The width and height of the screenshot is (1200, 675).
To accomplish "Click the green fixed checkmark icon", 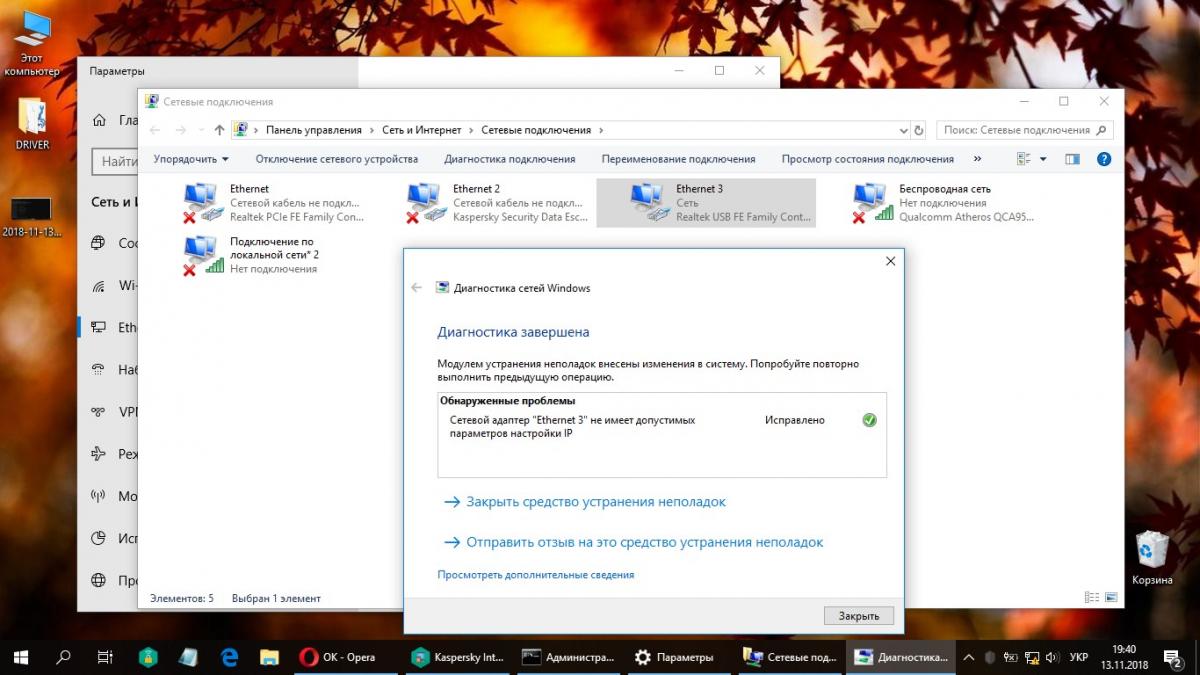I will point(869,420).
